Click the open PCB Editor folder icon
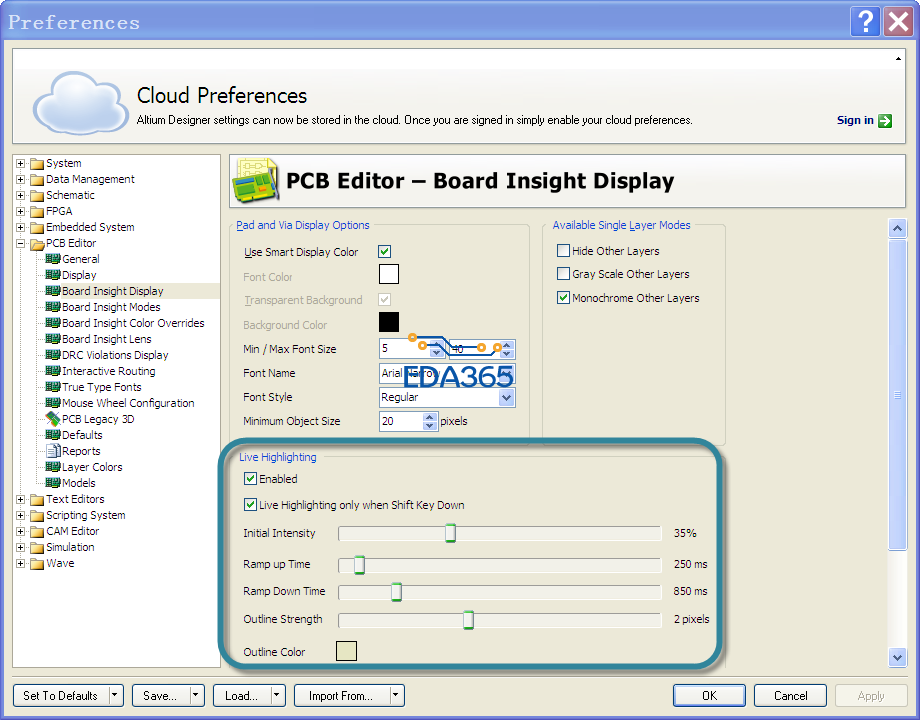The width and height of the screenshot is (920, 720). point(37,243)
